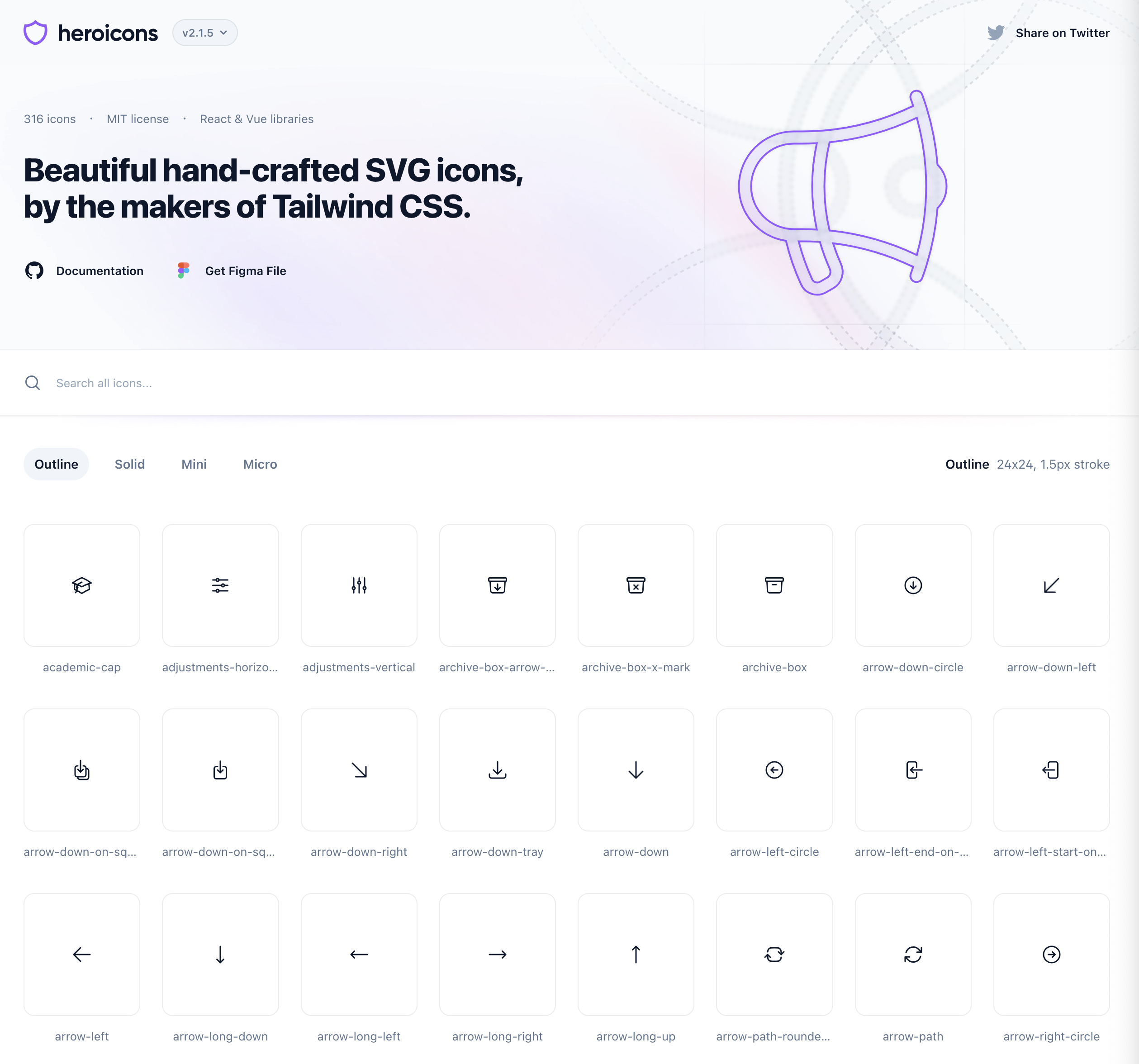Click Share on Twitter
The width and height of the screenshot is (1139, 1064).
(1062, 33)
